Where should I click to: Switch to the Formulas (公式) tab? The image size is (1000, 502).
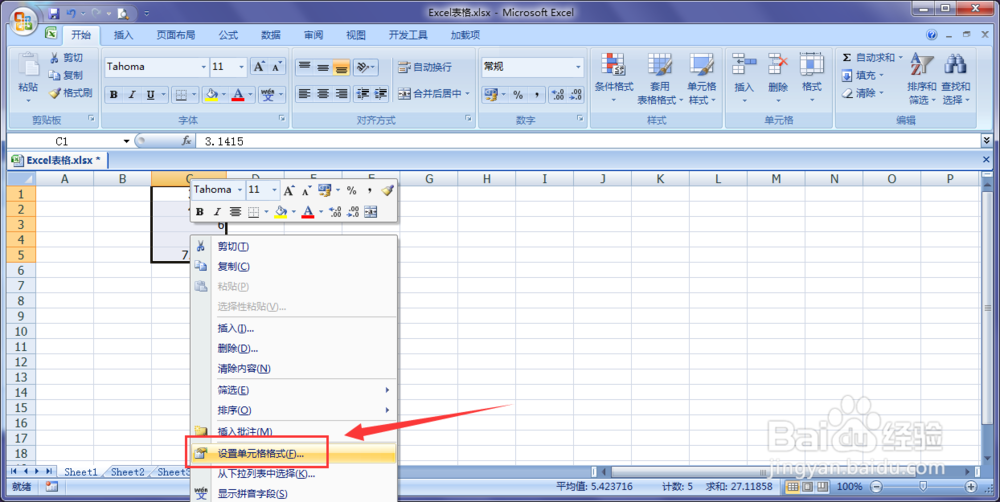[x=228, y=35]
